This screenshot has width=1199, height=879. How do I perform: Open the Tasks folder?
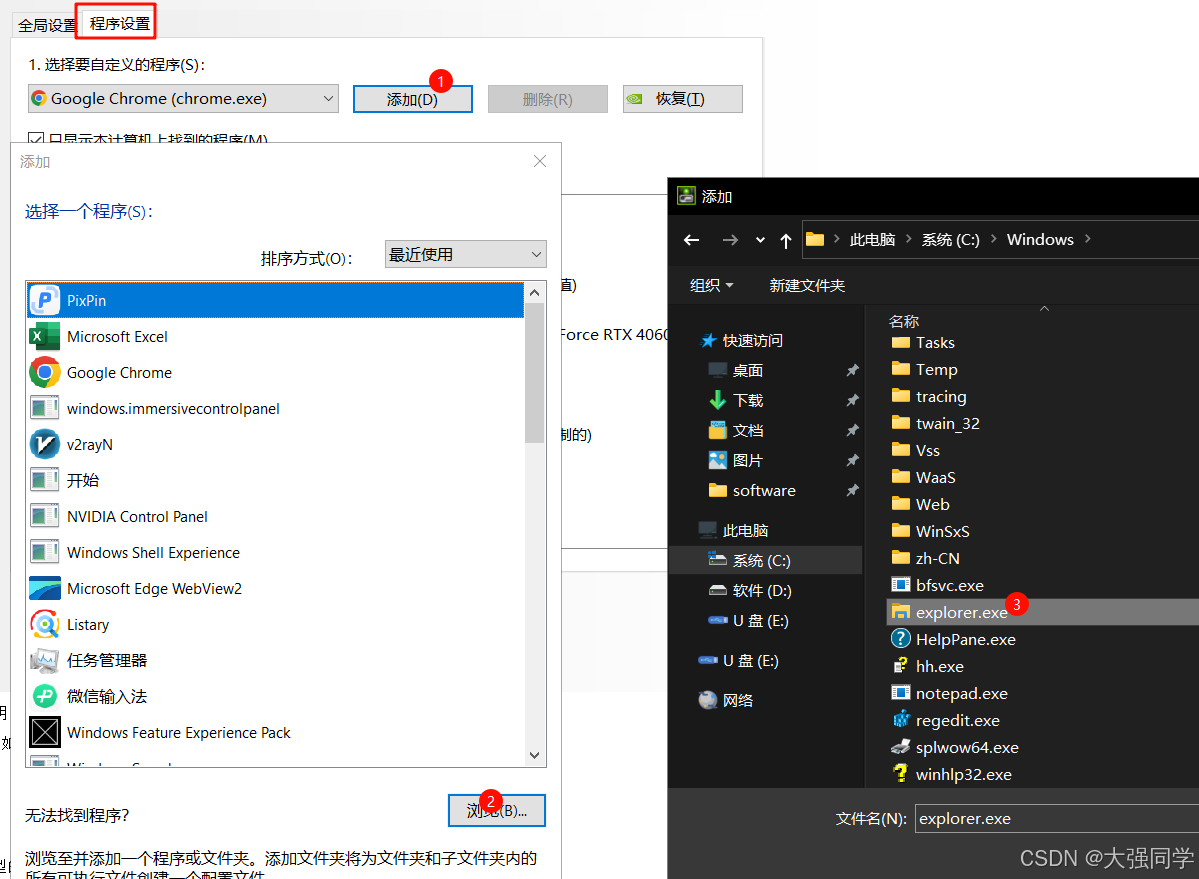[935, 342]
